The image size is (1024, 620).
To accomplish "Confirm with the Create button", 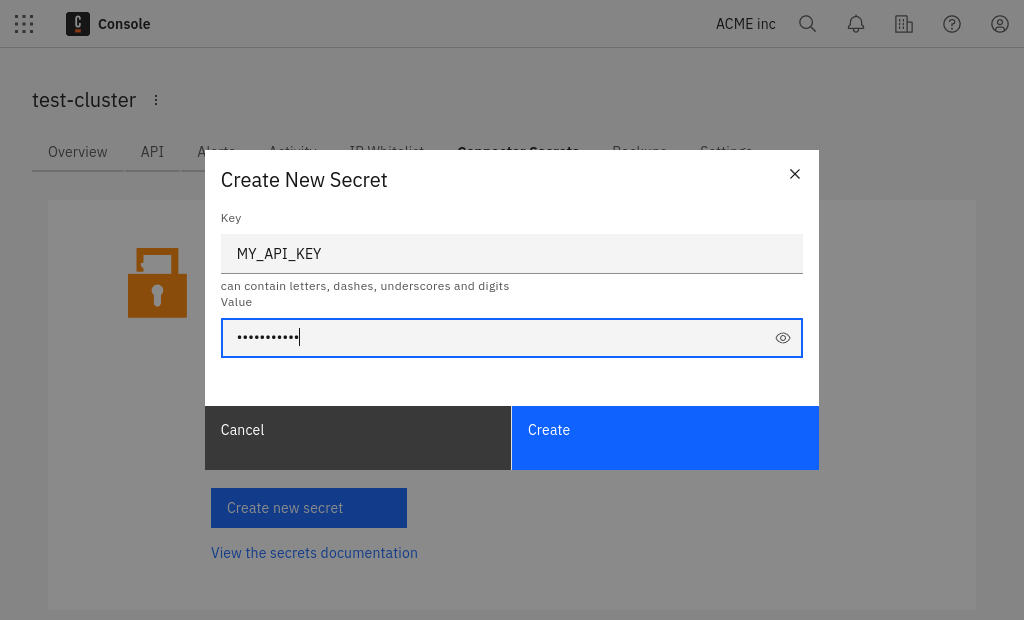I will pos(665,437).
